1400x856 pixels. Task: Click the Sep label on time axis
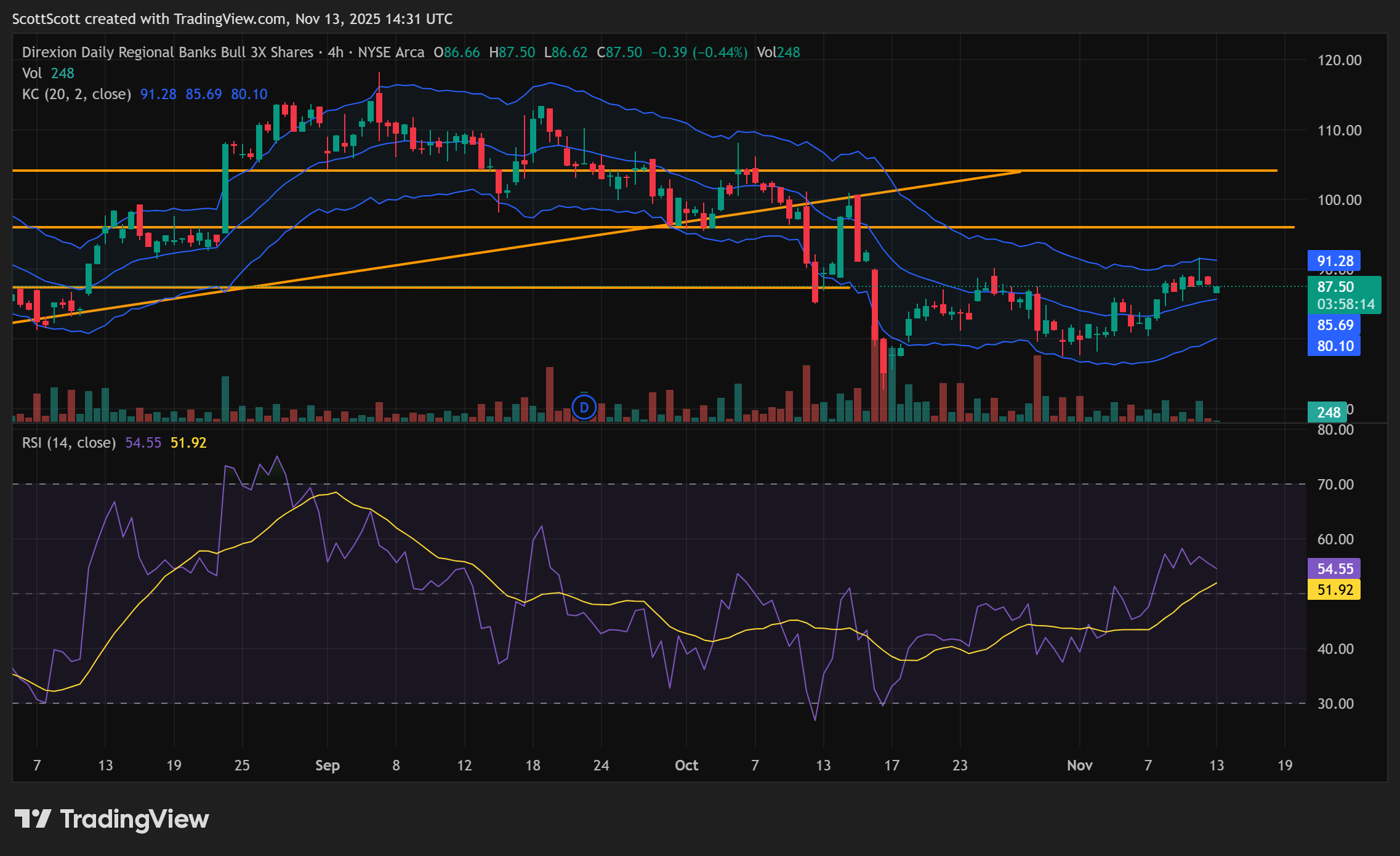click(327, 765)
